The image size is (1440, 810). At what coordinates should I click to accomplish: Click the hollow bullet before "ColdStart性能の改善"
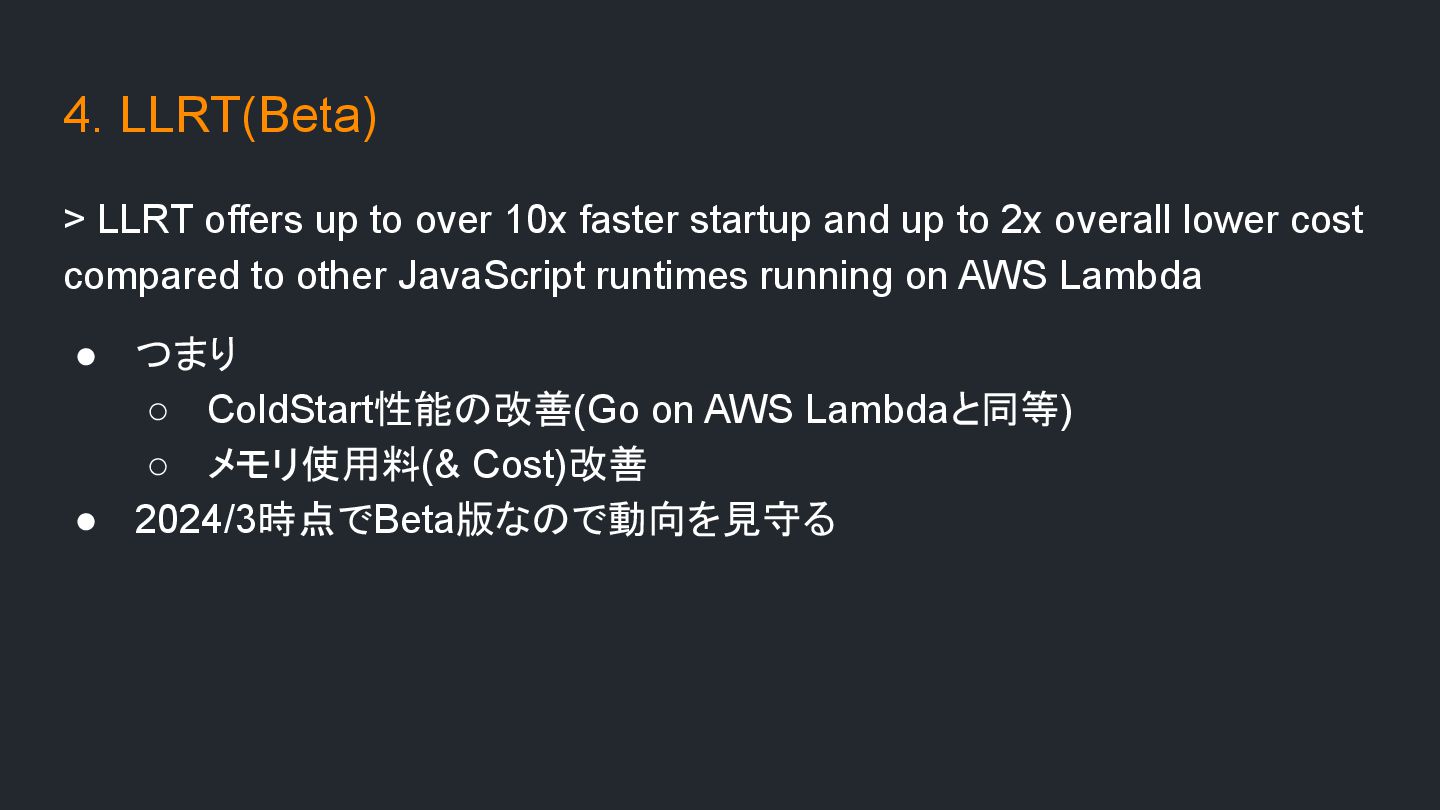[157, 411]
